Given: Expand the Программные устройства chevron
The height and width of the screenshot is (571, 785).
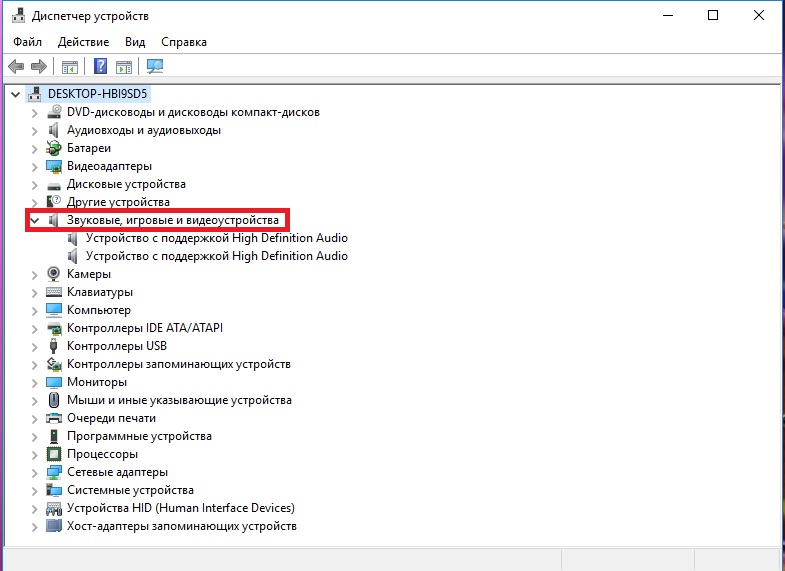Looking at the screenshot, I should pos(35,437).
